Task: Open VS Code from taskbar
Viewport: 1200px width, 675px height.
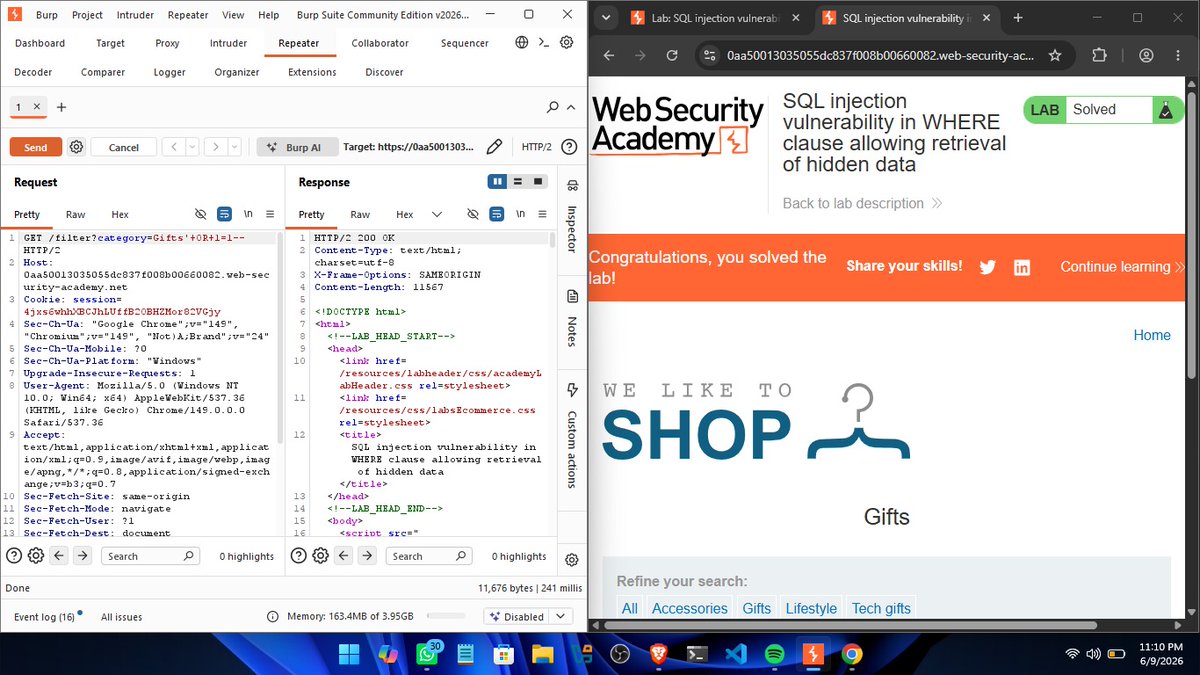Action: pos(735,653)
